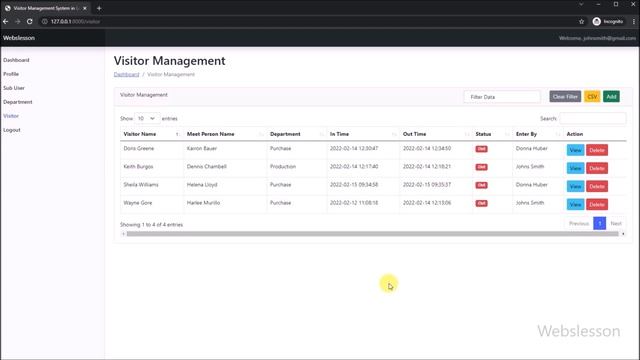Sort by Department column

click(297, 134)
